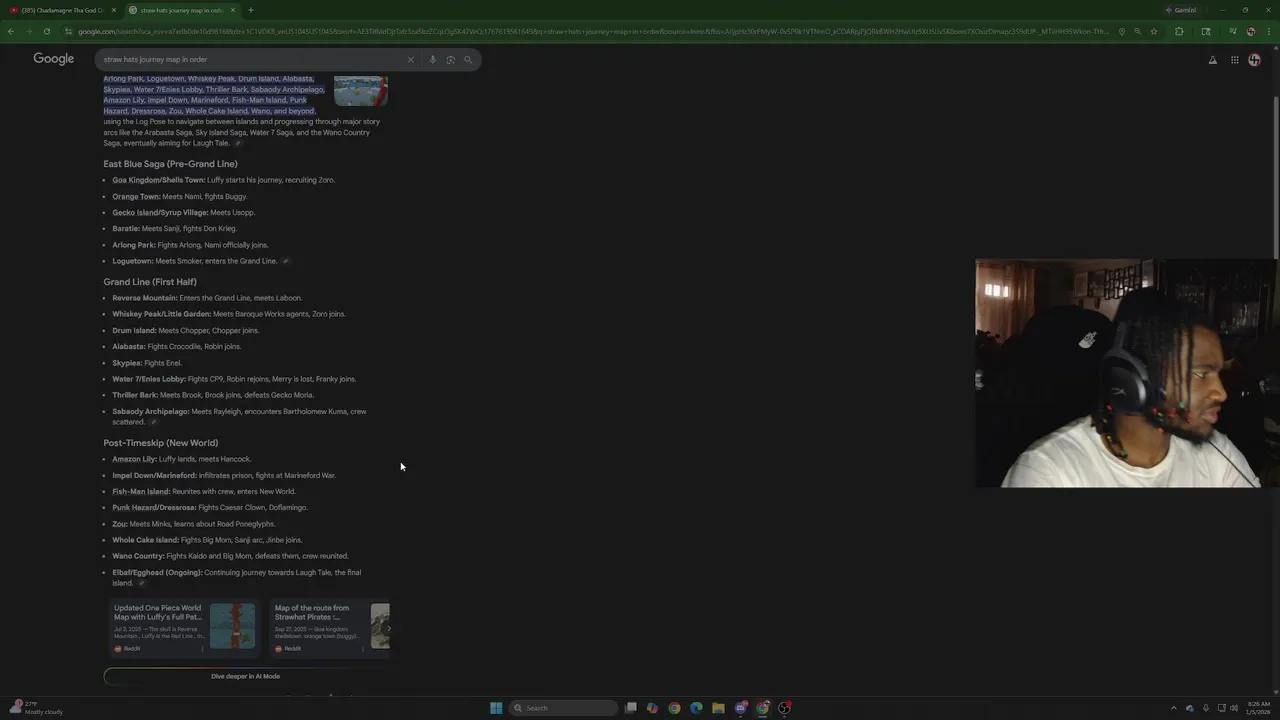This screenshot has height=720, width=1280.
Task: Close the Charlamagne Tha God tab
Action: pos(113,10)
